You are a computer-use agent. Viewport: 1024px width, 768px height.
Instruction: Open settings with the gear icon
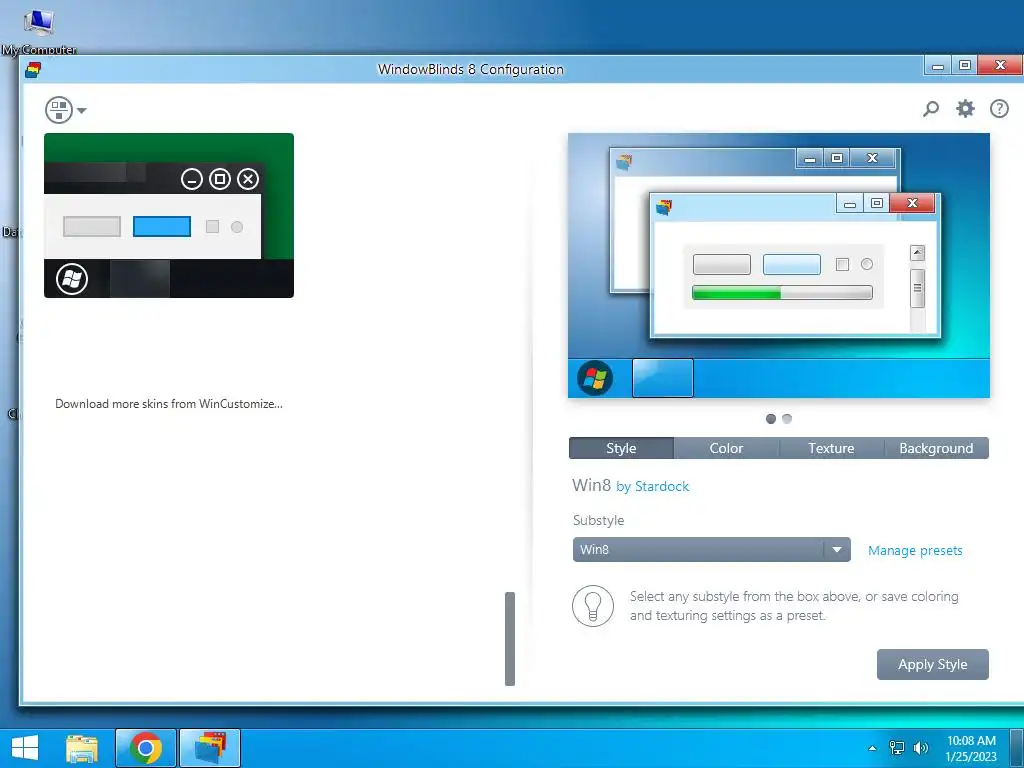tap(965, 108)
